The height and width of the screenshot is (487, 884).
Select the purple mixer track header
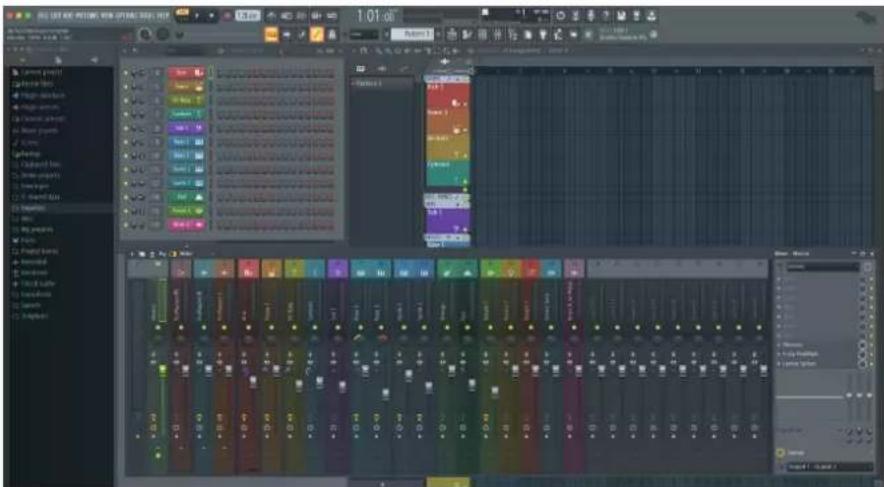pos(338,269)
